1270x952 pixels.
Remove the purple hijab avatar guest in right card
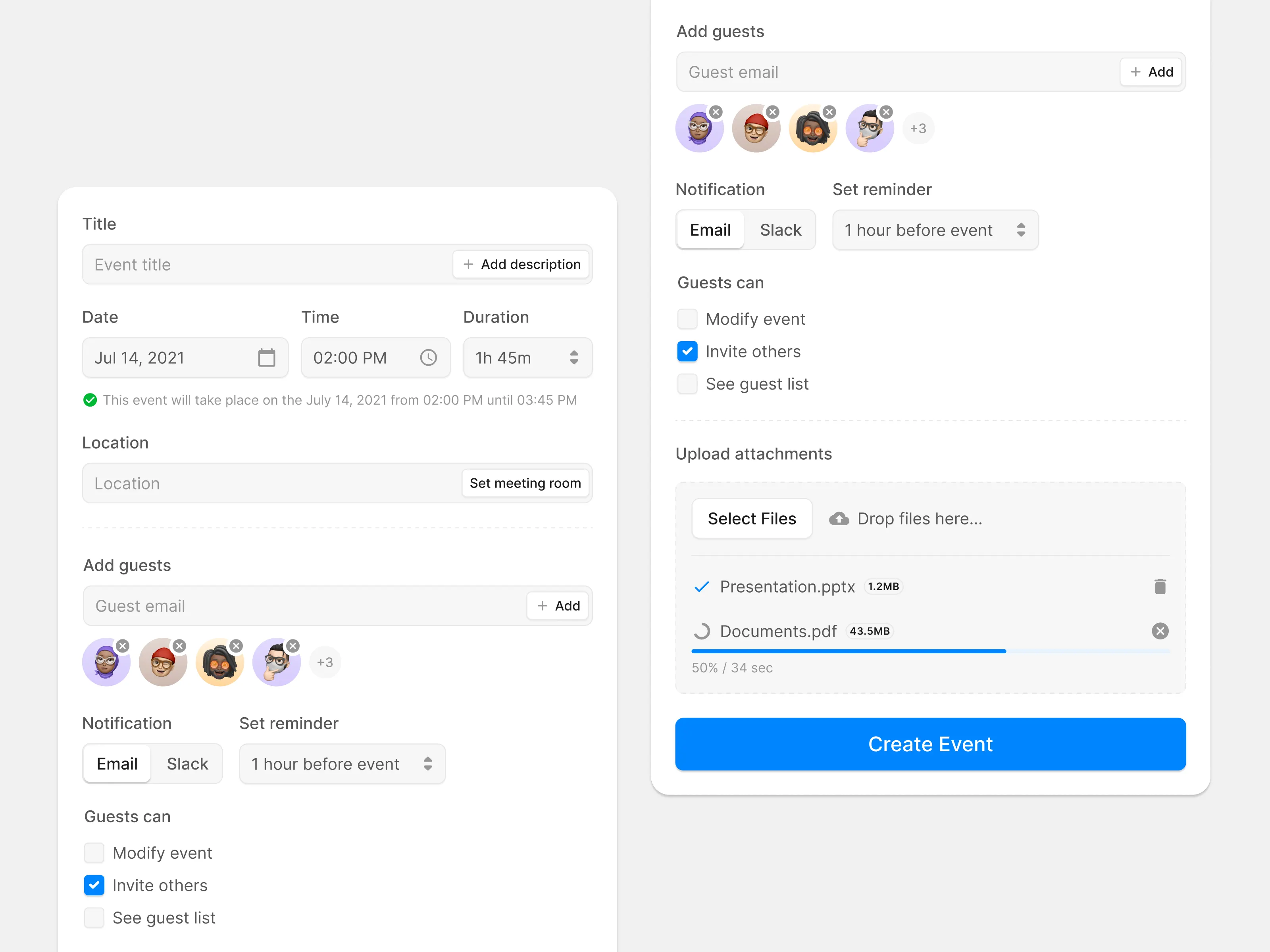716,112
